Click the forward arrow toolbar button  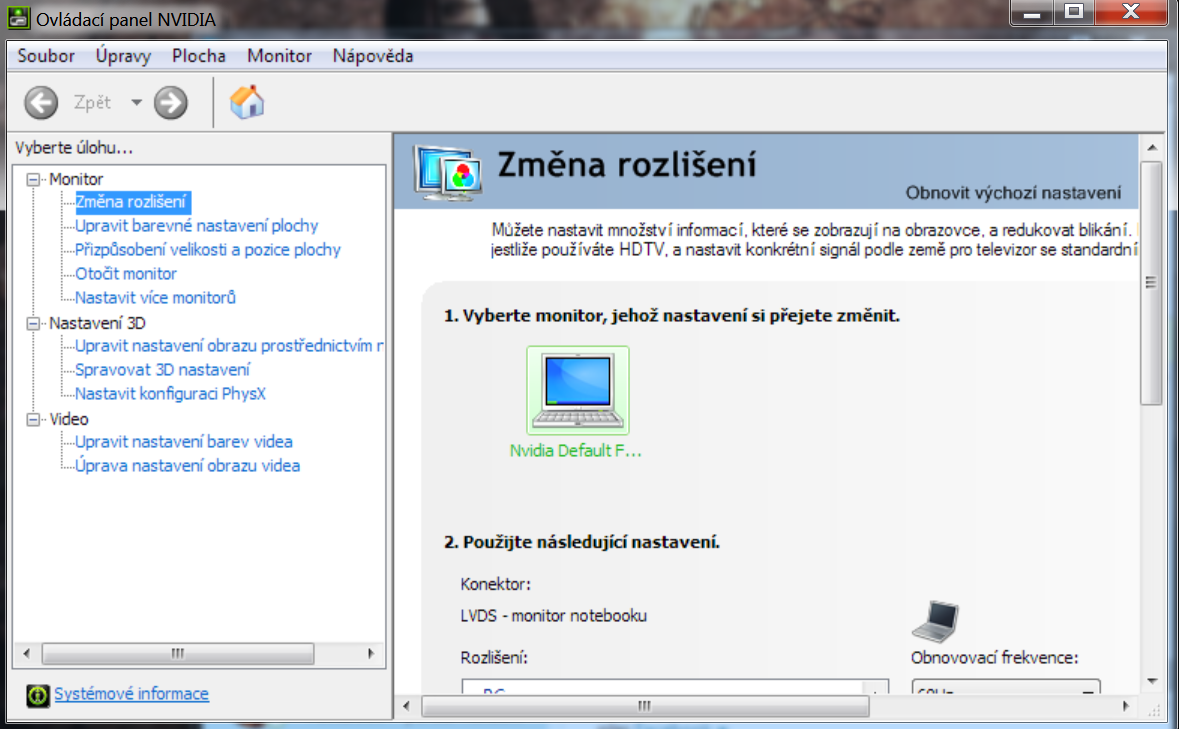[x=171, y=102]
